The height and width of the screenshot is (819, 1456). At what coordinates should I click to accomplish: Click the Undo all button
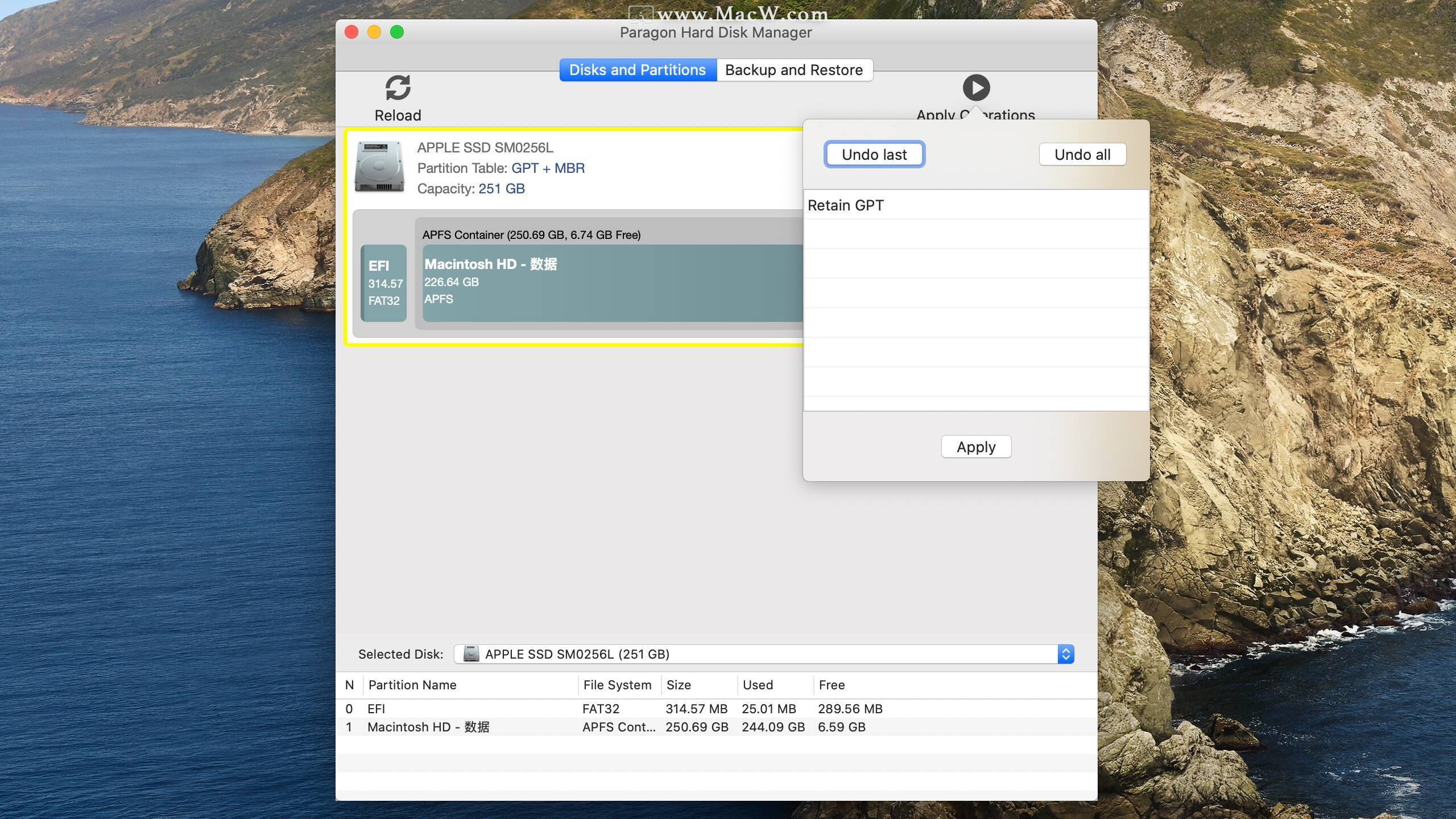(1082, 155)
